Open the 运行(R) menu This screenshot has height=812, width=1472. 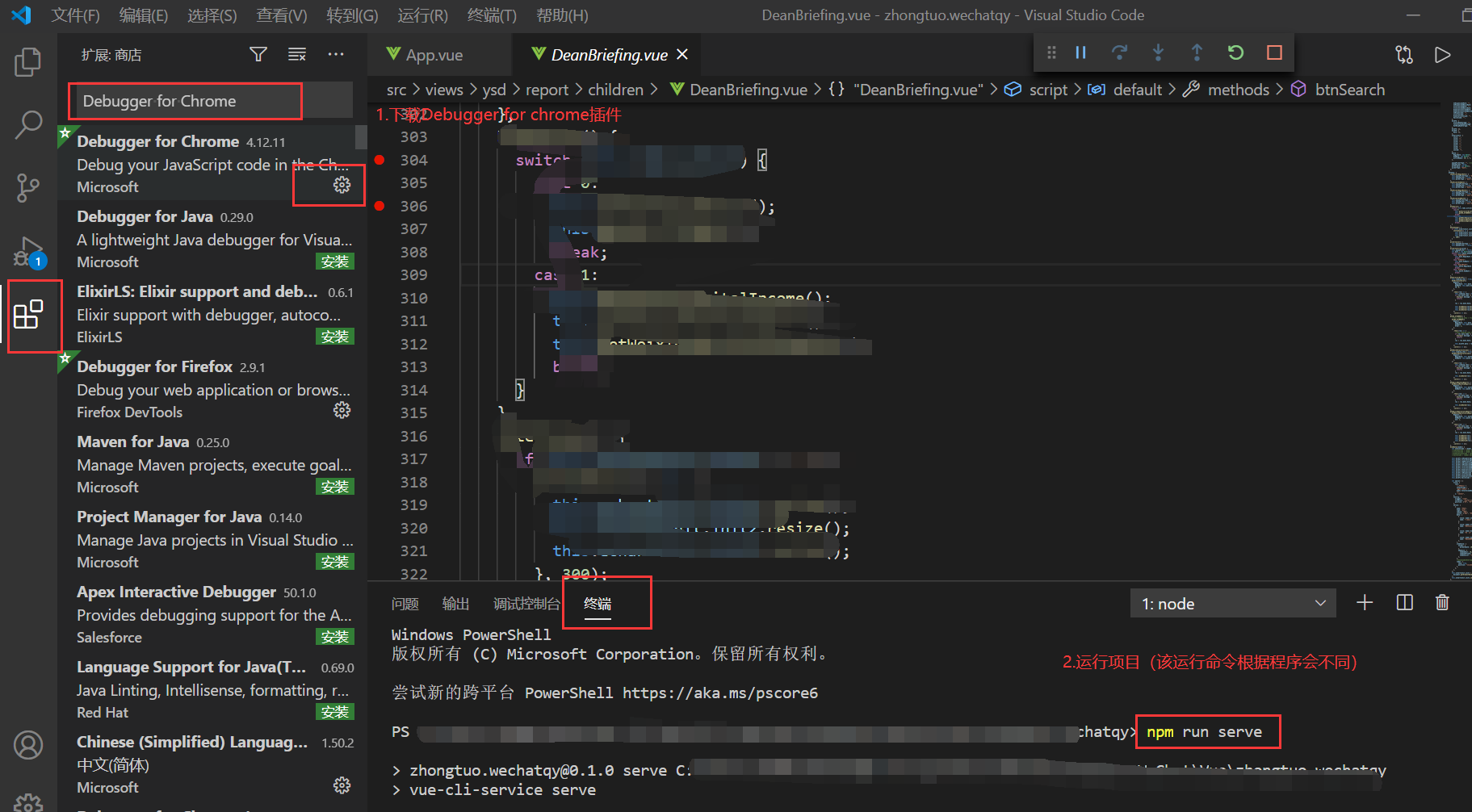pyautogui.click(x=422, y=15)
